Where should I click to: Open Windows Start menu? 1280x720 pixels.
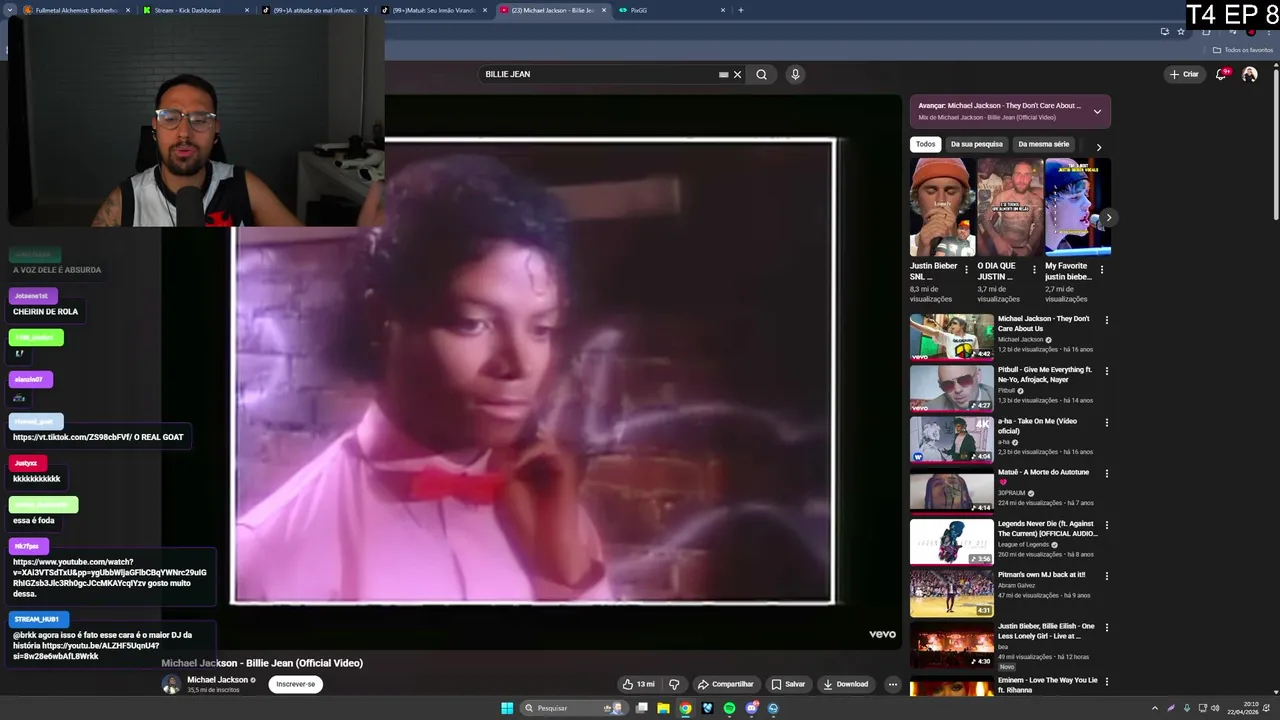point(507,708)
